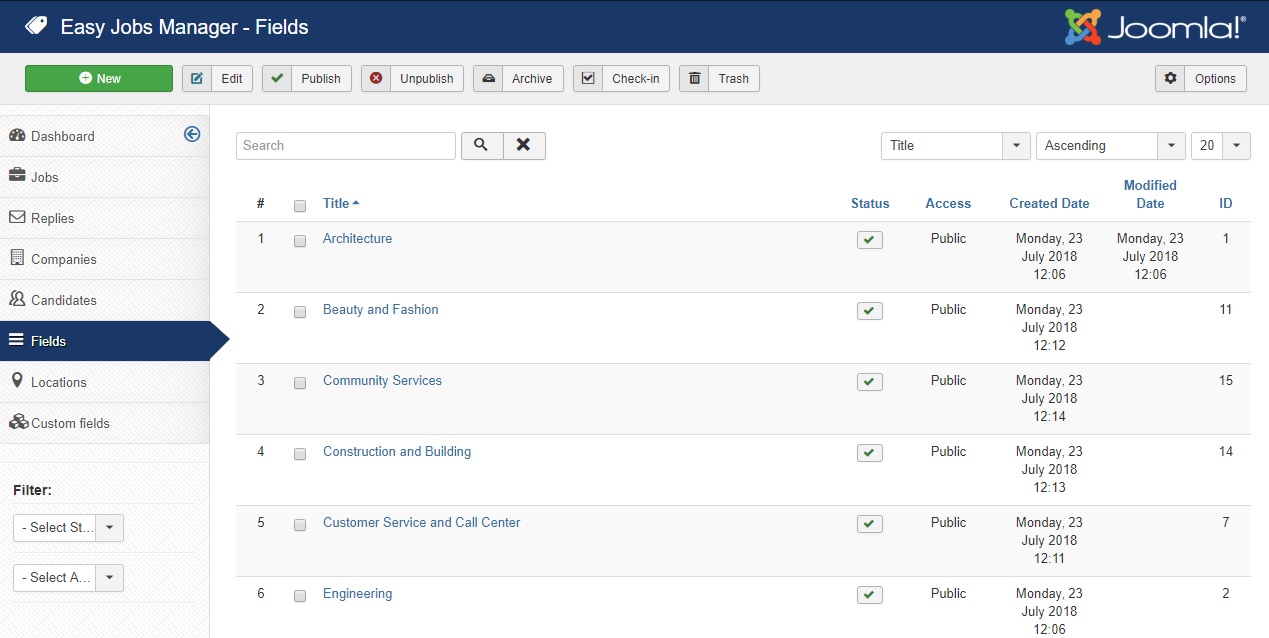Check the Architecture row checkbox
The height and width of the screenshot is (638, 1269).
(x=300, y=241)
